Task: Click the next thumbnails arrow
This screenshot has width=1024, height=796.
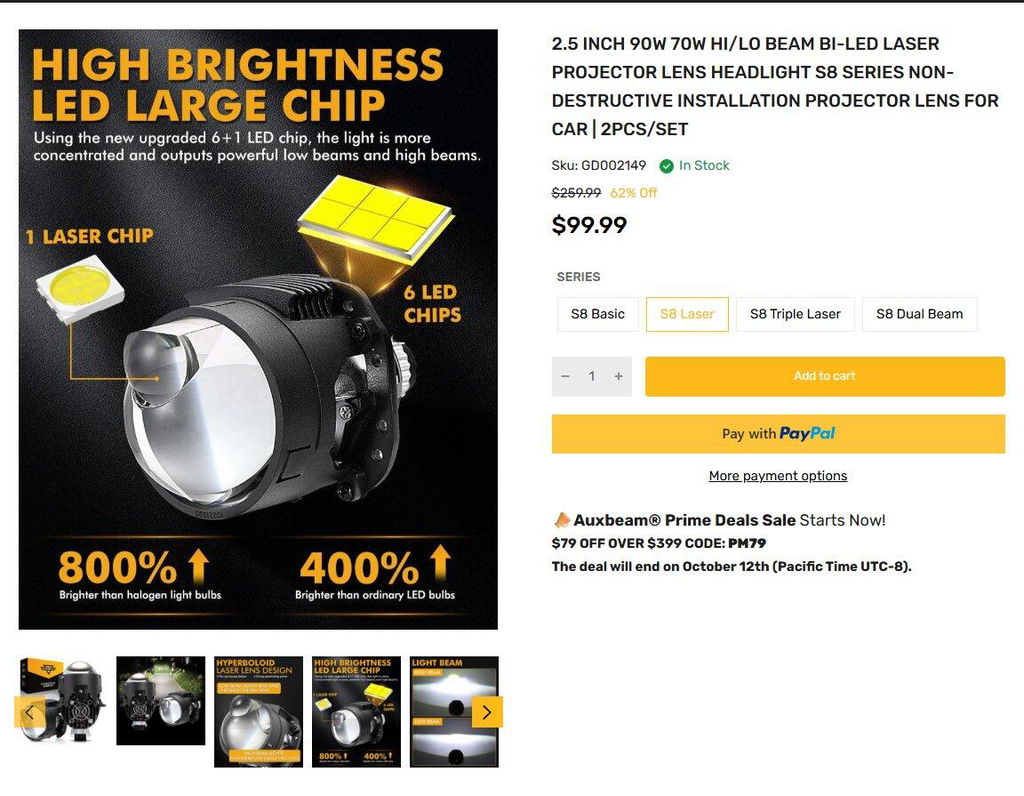Action: click(487, 712)
